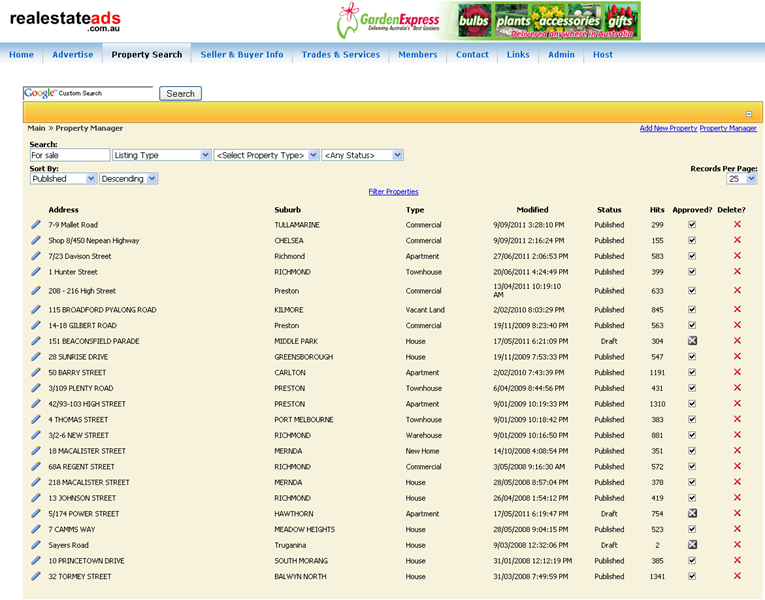Open the Records Per Page dropdown
Screen dimensions: 765x600
742,179
